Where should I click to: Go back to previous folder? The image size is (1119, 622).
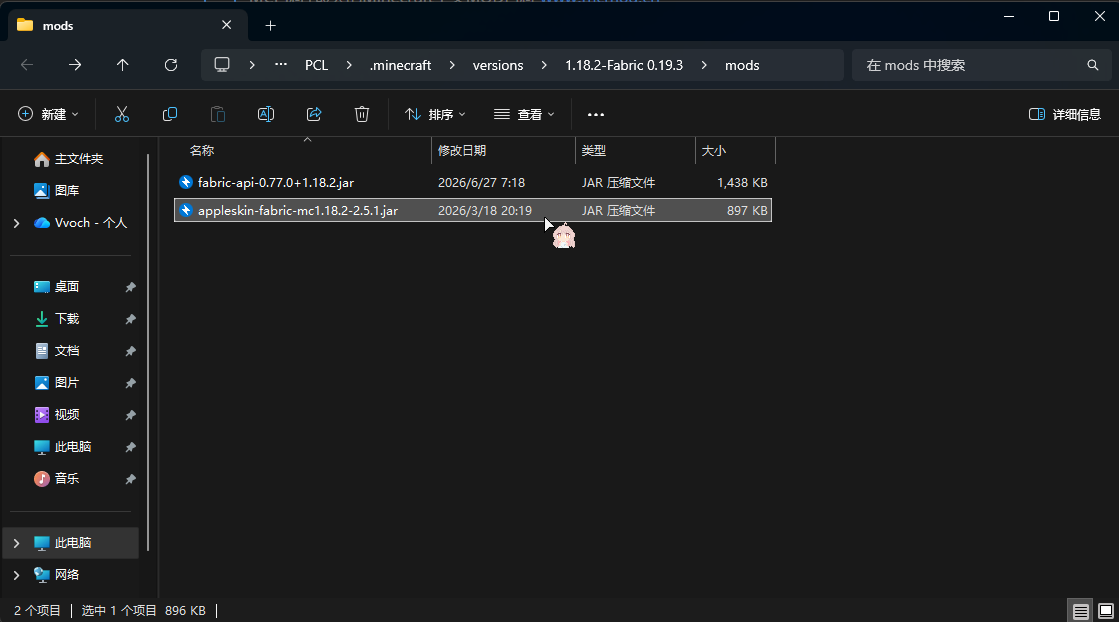tap(27, 65)
